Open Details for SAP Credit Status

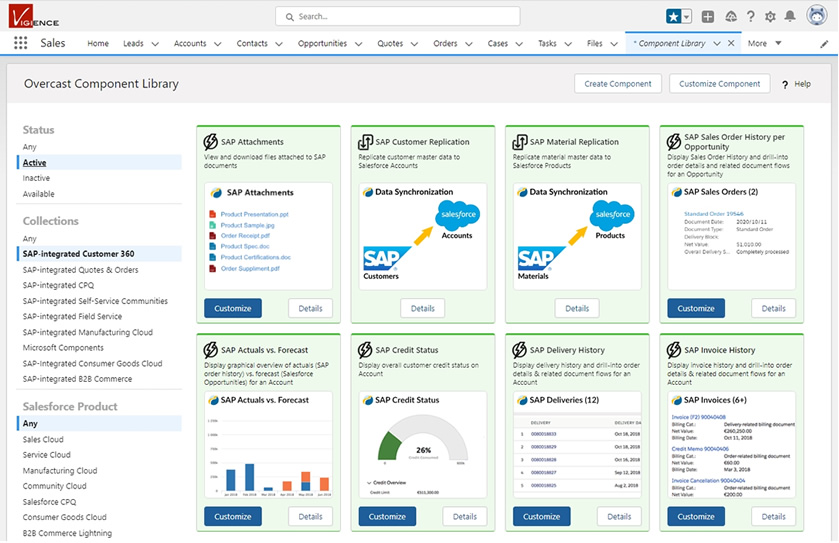464,516
